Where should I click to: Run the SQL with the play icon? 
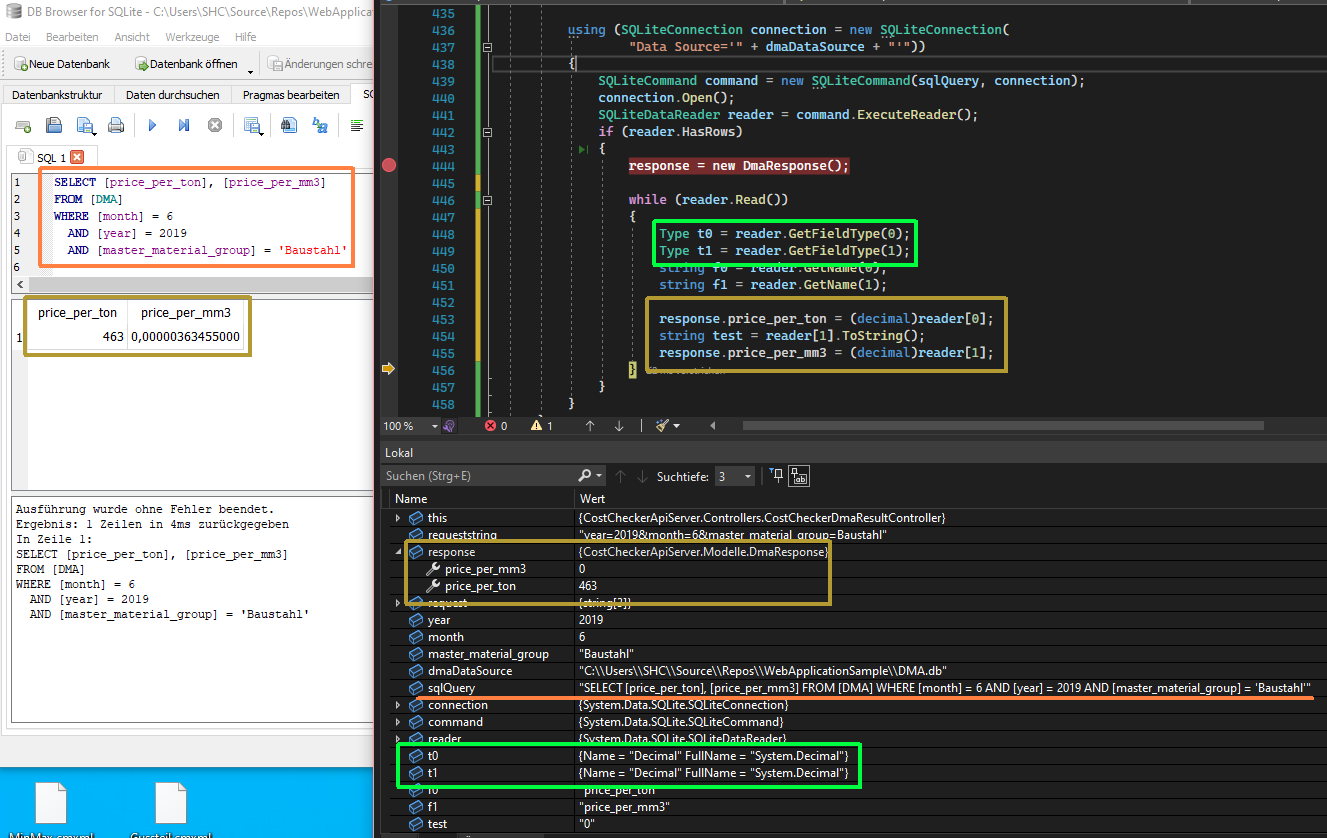click(x=153, y=126)
